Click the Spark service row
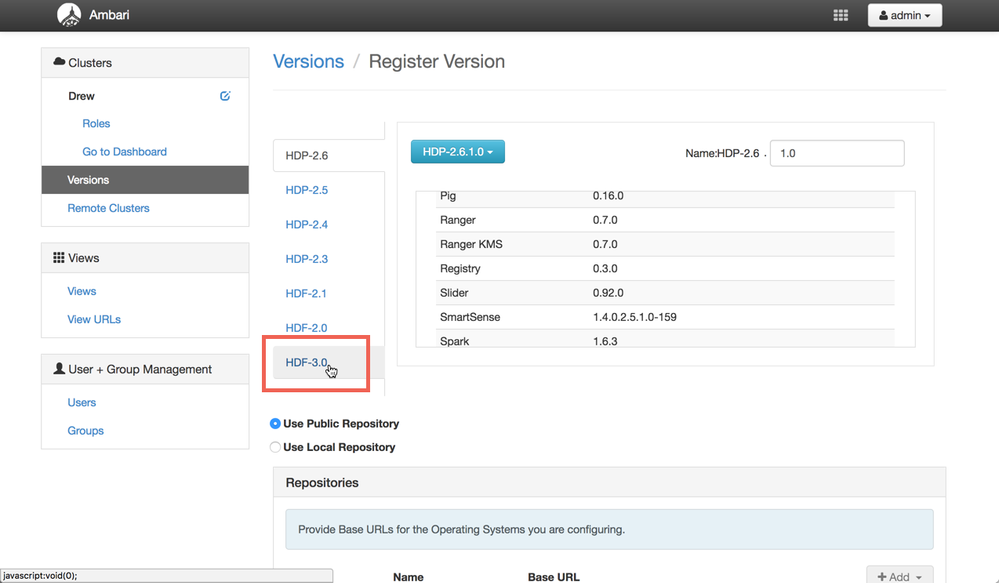This screenshot has width=999, height=583. coord(666,339)
